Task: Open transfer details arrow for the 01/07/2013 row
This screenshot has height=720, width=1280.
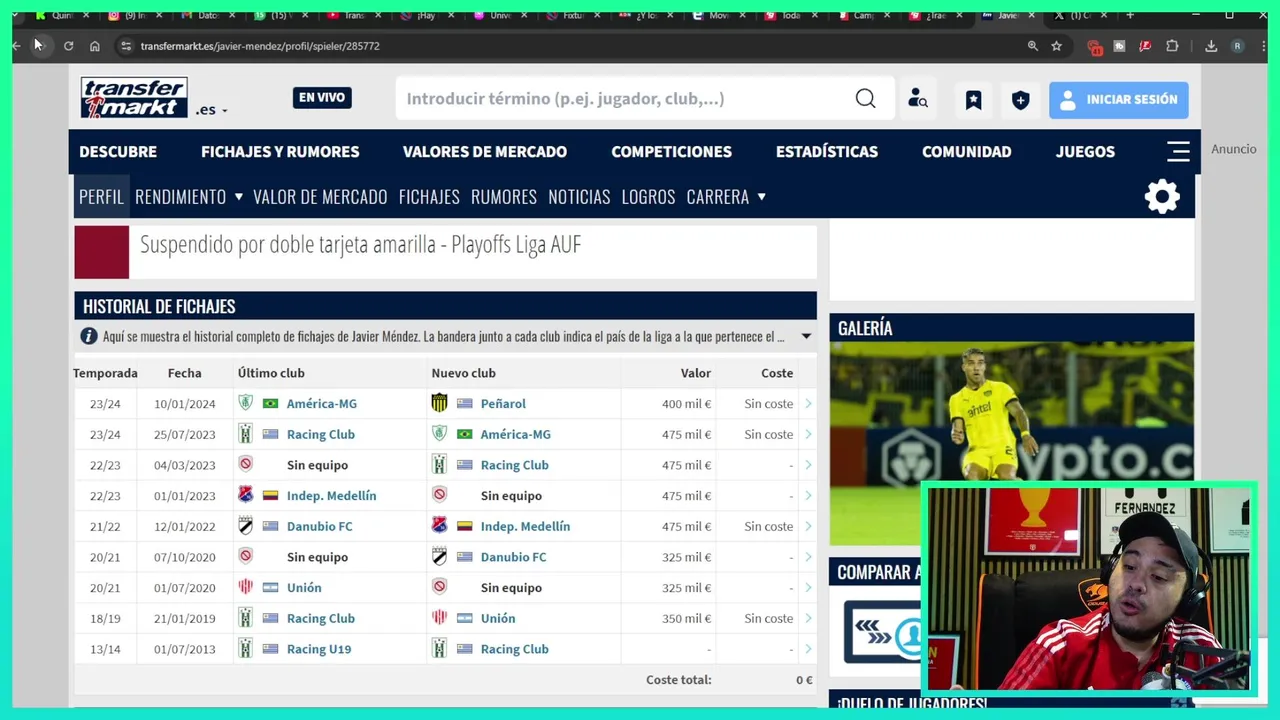Action: [x=808, y=649]
